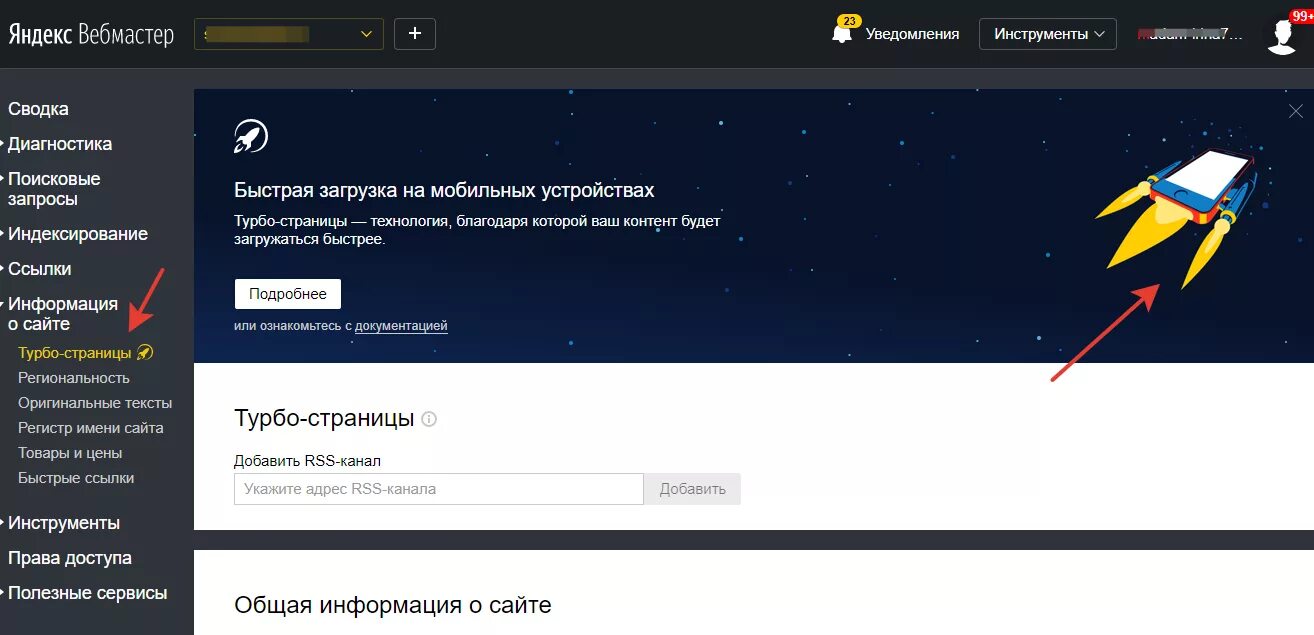Open the site selector dropdown
Image resolution: width=1314 pixels, height=635 pixels.
(289, 33)
